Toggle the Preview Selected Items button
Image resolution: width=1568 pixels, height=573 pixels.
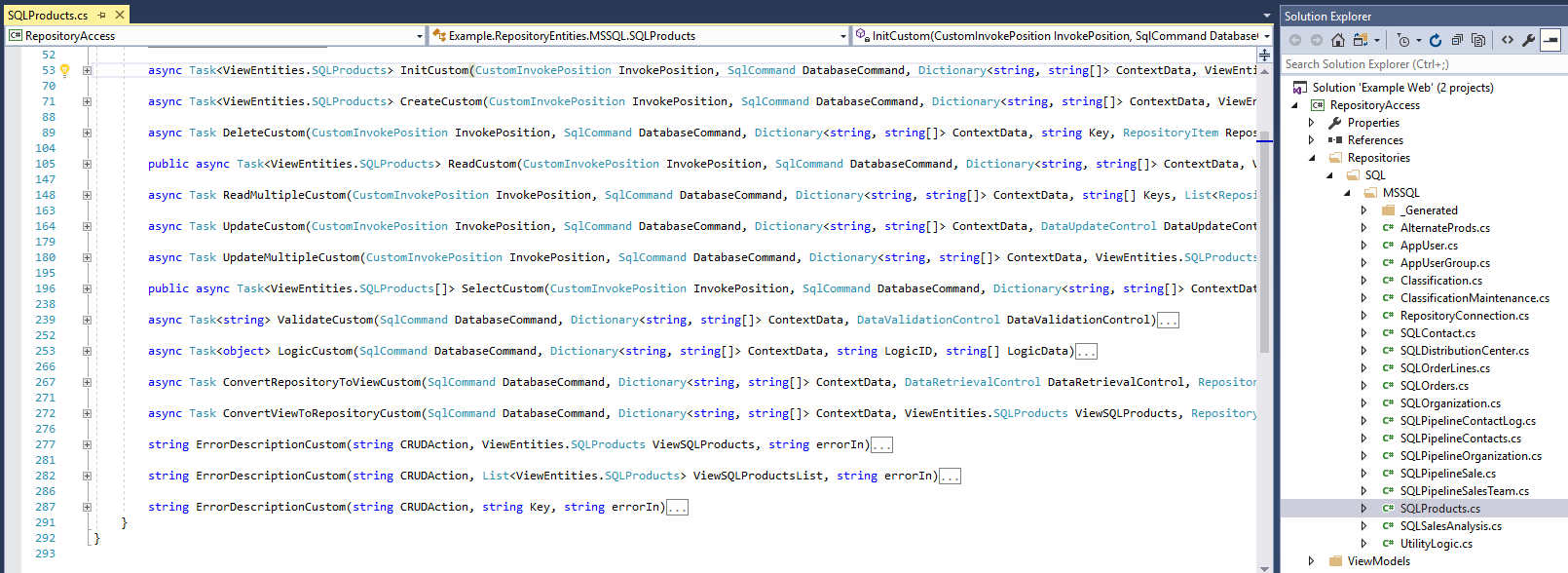(x=1550, y=40)
